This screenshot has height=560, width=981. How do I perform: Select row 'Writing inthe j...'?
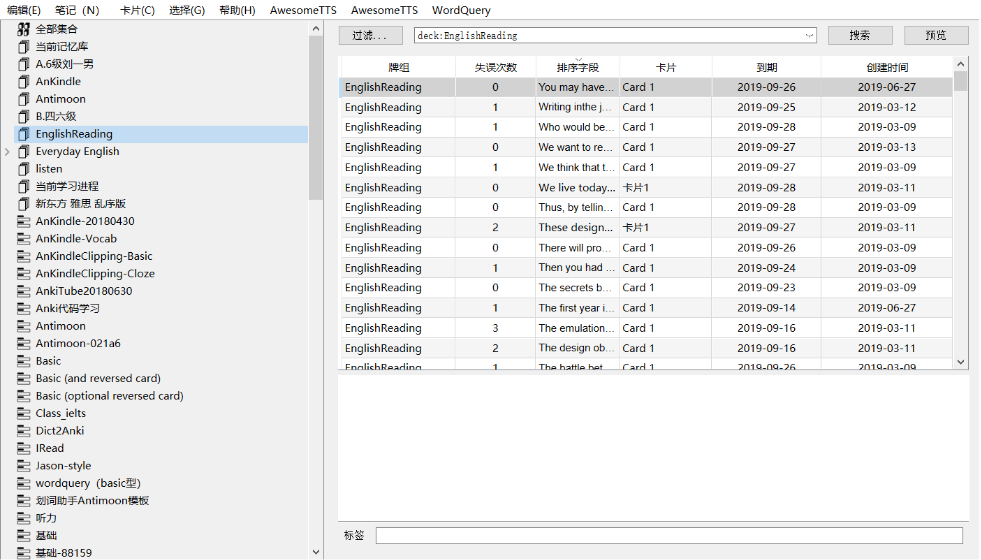coord(647,107)
